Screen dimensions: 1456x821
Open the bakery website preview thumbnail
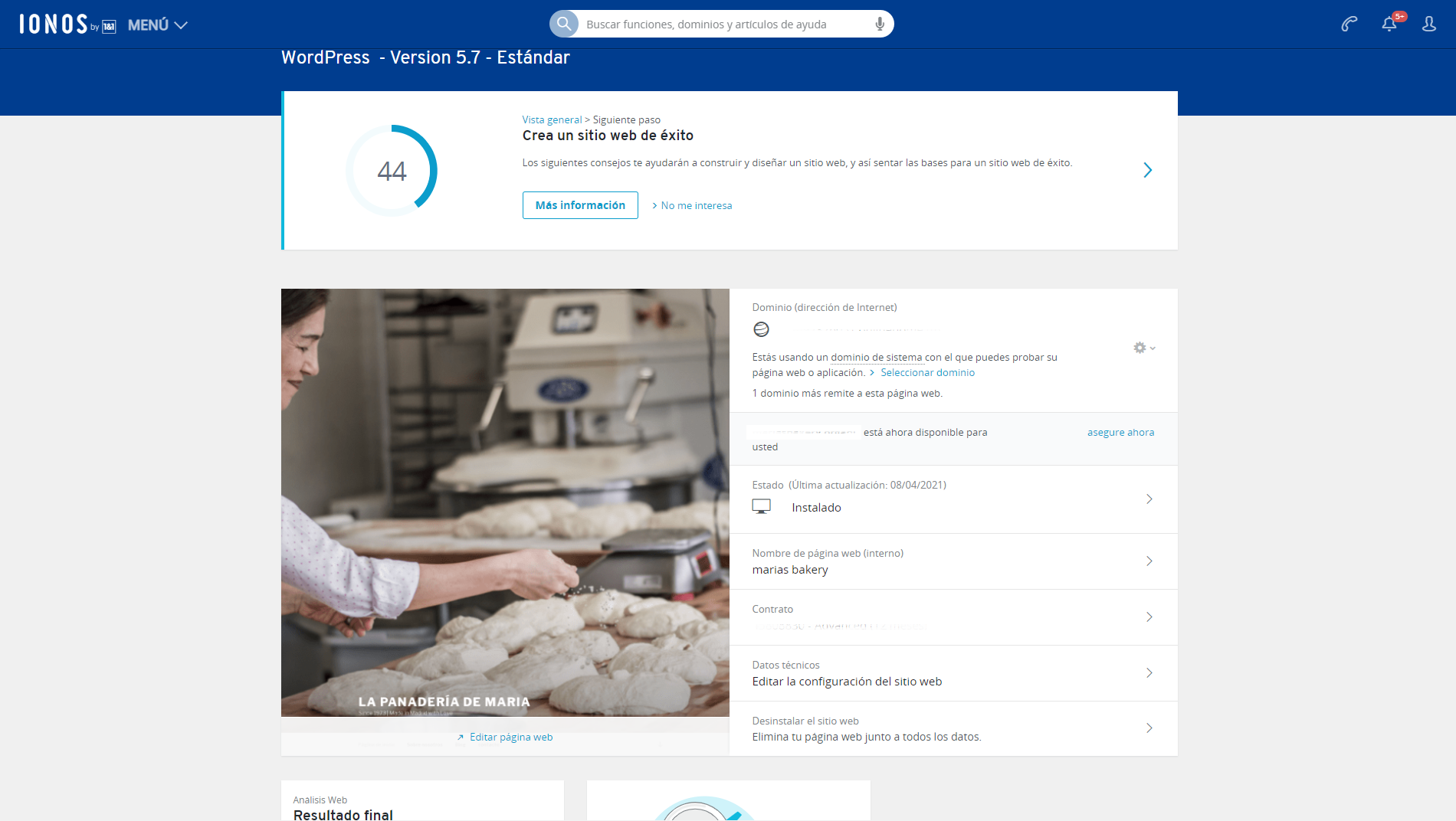505,502
